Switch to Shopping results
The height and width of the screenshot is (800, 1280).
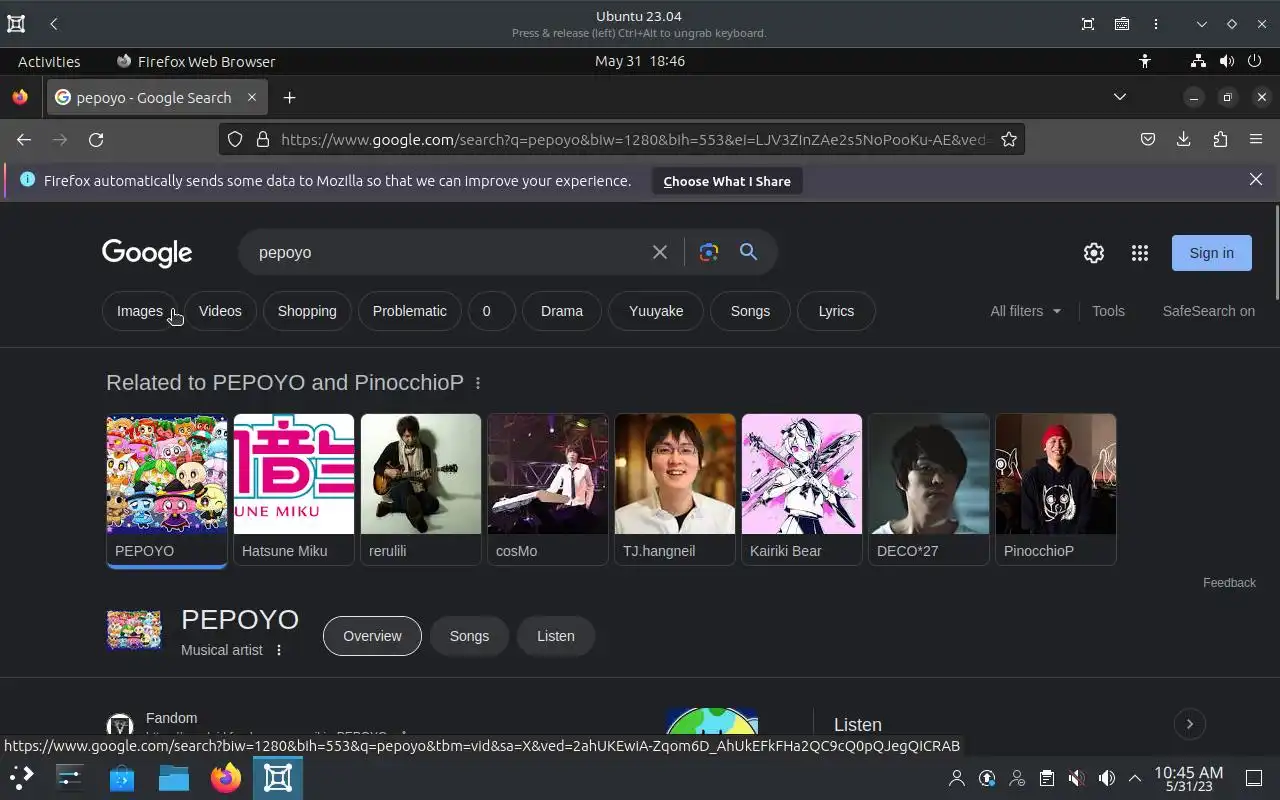307,311
